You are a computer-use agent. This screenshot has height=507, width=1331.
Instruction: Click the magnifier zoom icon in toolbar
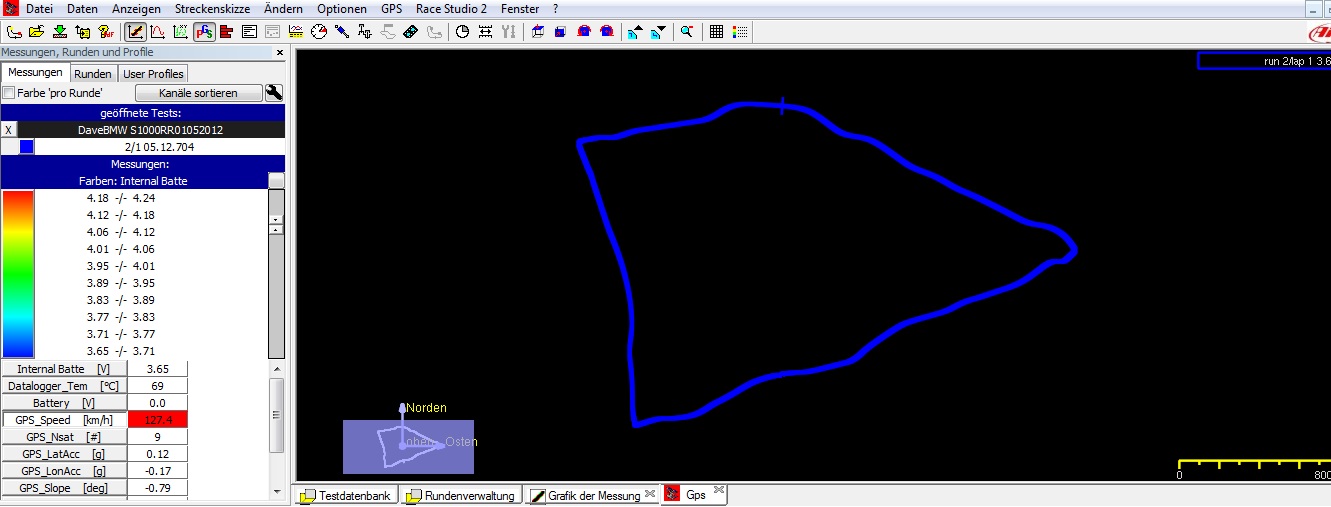pyautogui.click(x=687, y=31)
